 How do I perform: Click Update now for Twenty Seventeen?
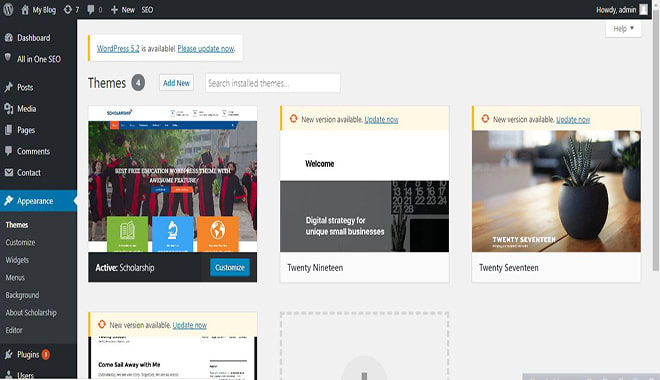tap(573, 120)
